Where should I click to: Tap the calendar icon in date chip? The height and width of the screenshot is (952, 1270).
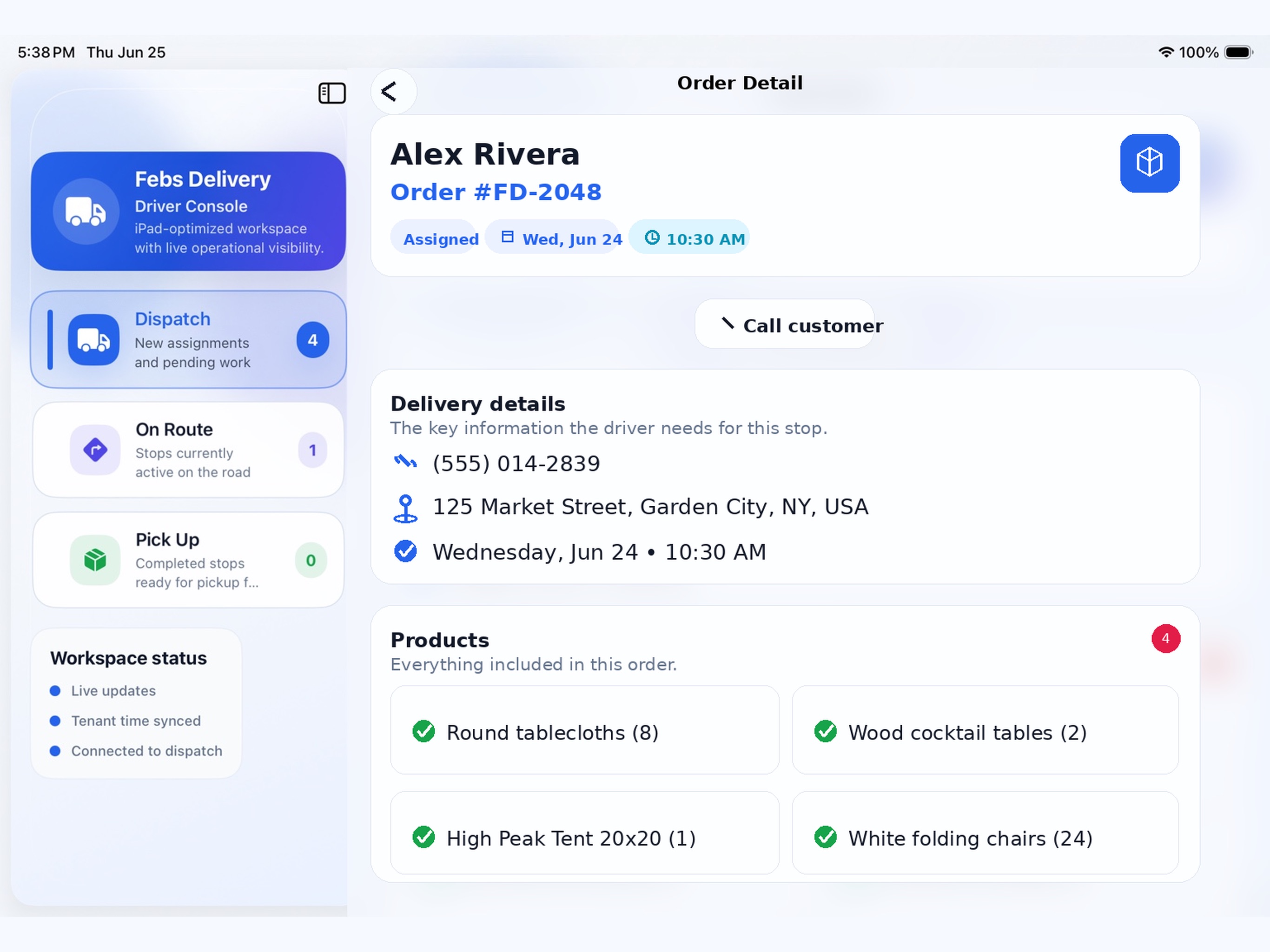pyautogui.click(x=508, y=237)
